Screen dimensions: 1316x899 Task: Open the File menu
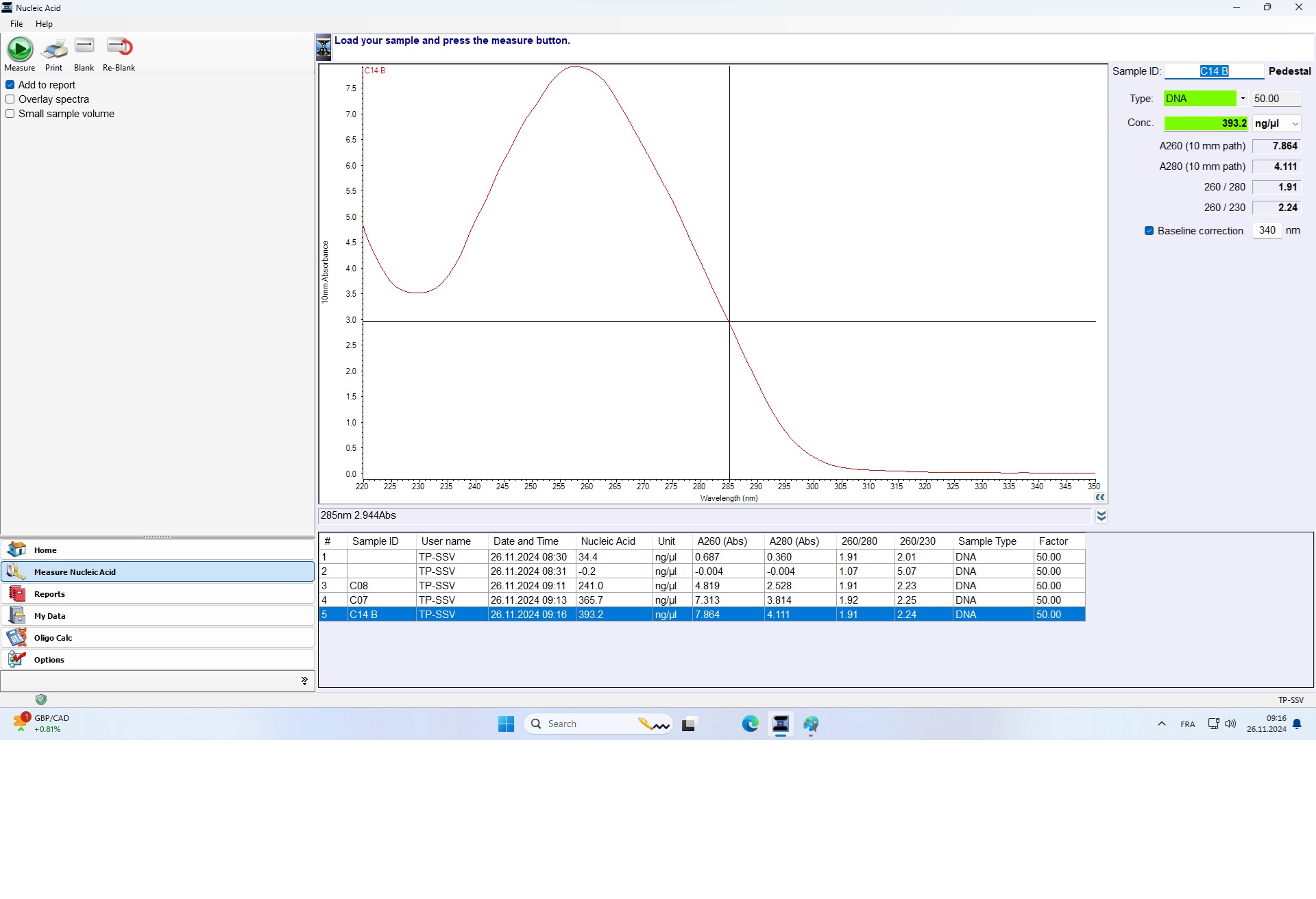click(x=16, y=24)
